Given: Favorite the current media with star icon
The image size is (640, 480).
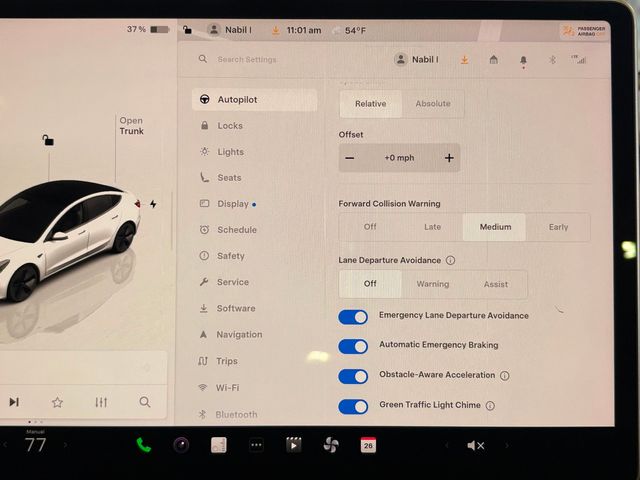Looking at the screenshot, I should pyautogui.click(x=58, y=402).
